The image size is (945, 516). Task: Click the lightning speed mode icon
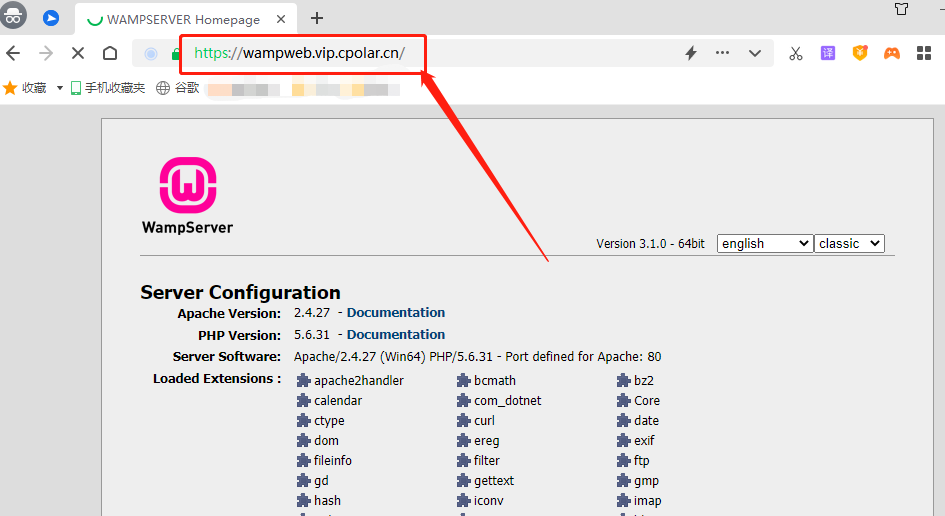pos(691,53)
